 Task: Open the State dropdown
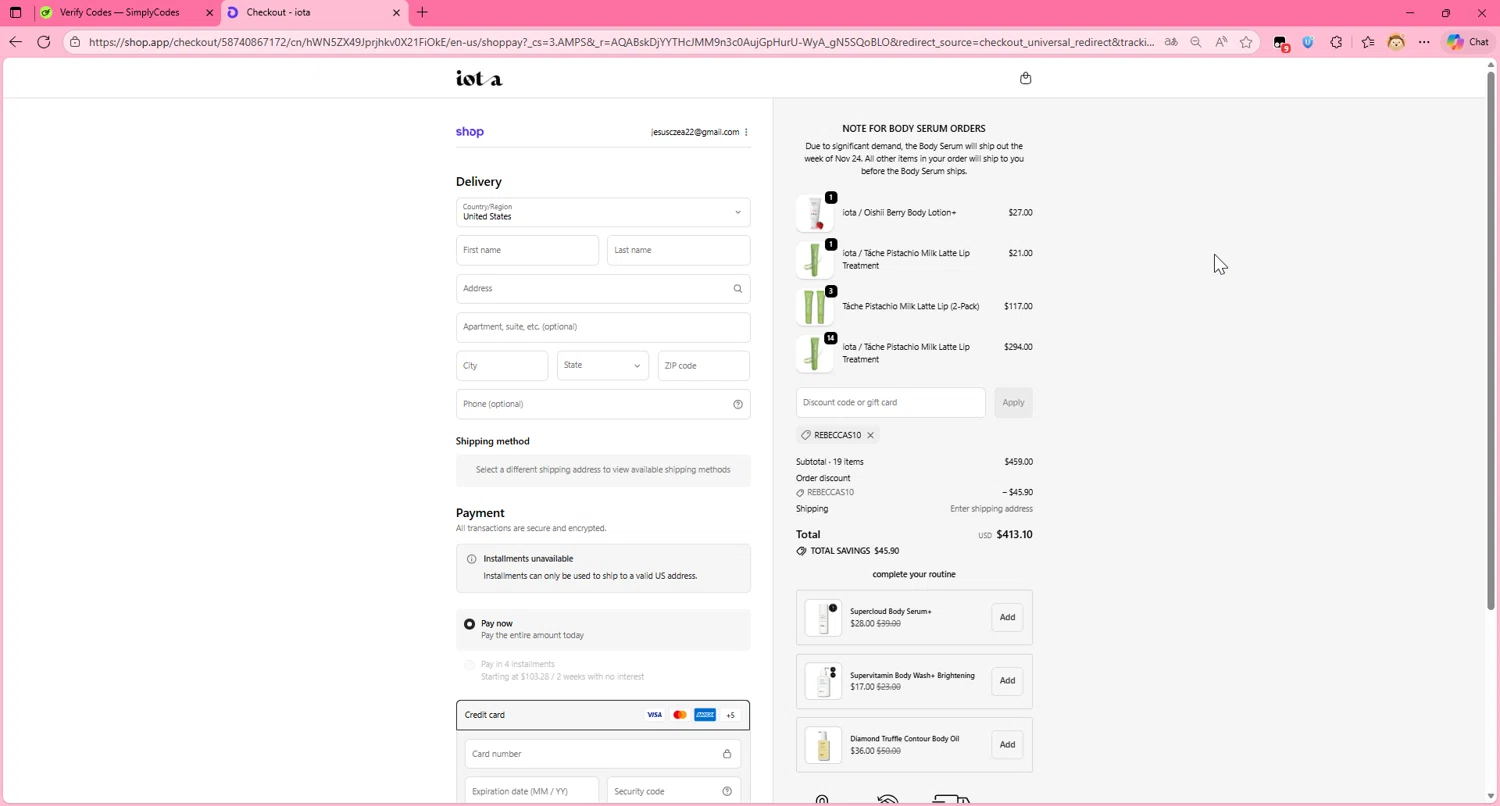click(603, 366)
